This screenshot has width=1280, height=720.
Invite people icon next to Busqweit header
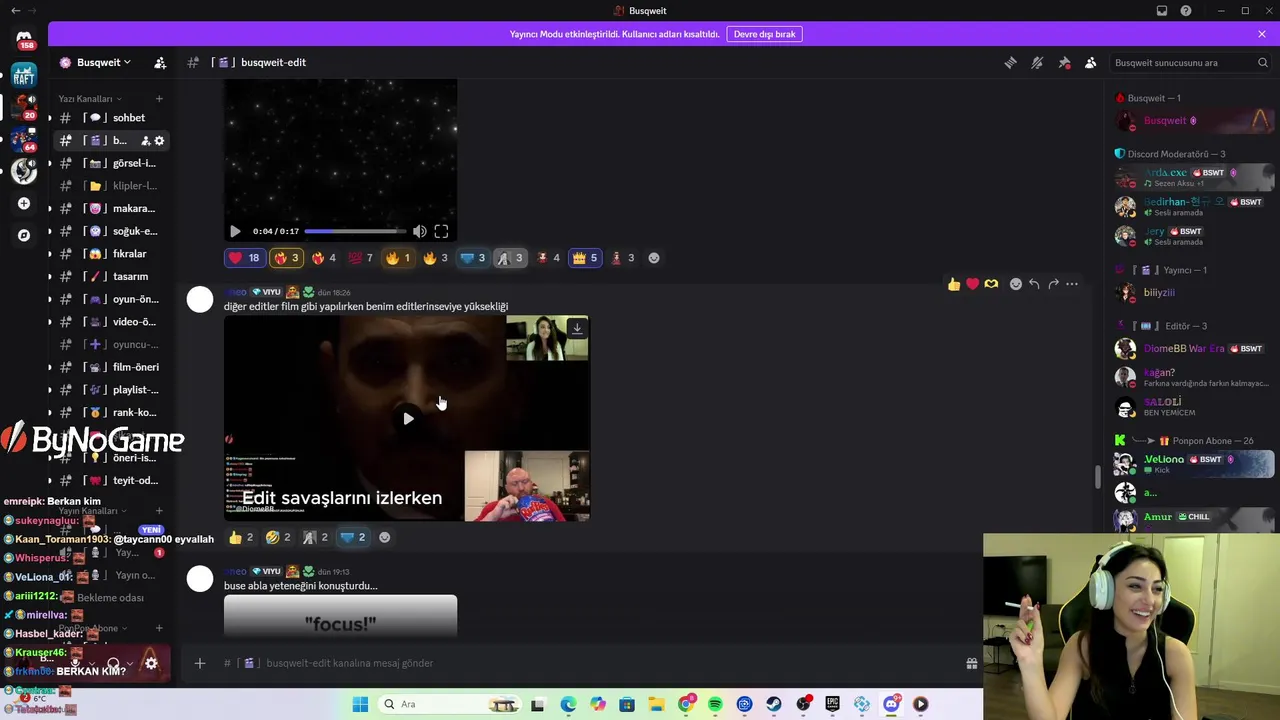click(160, 62)
